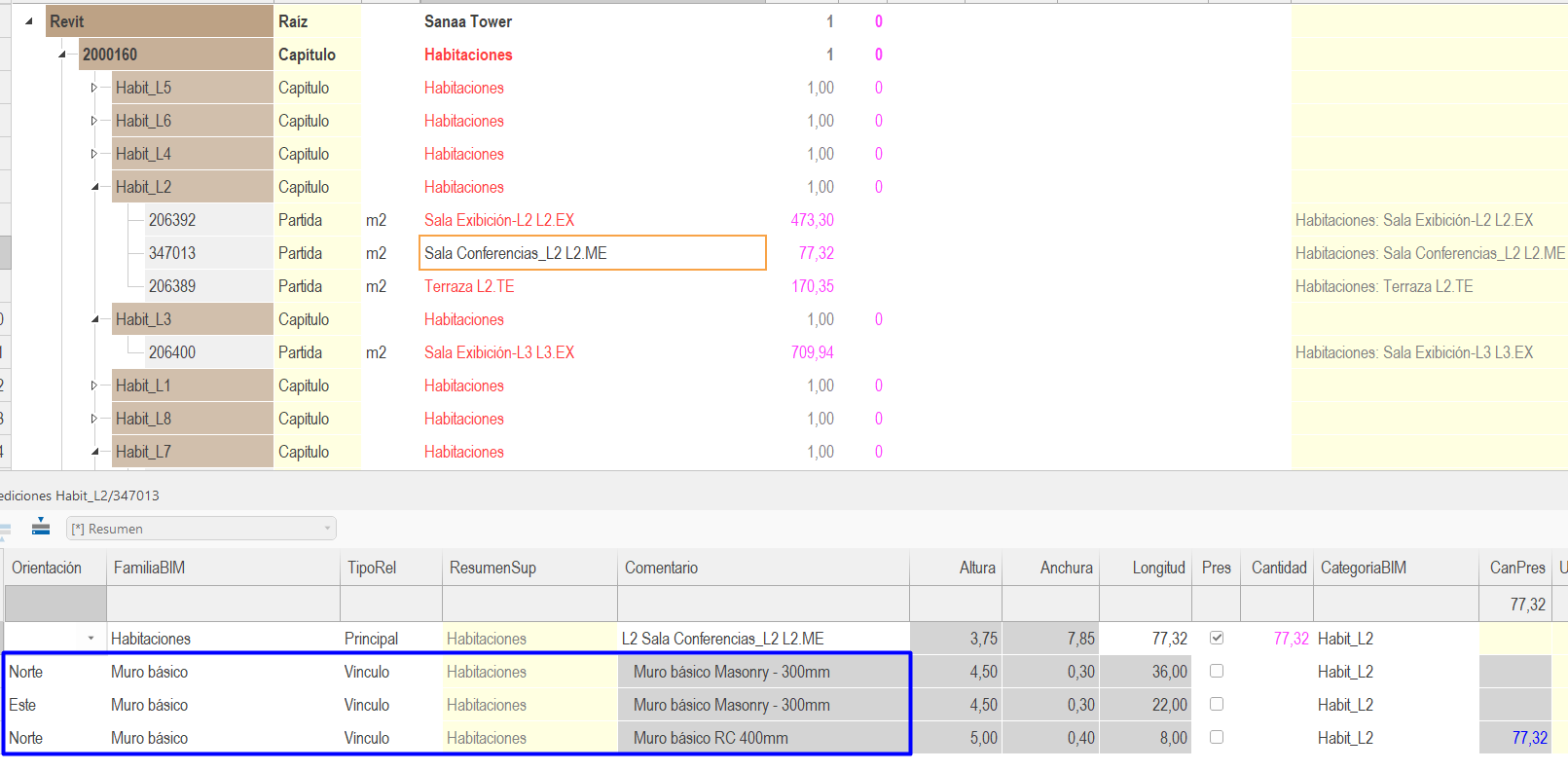This screenshot has width=1568, height=771.
Task: Click the Longitud column header
Action: 1146,568
